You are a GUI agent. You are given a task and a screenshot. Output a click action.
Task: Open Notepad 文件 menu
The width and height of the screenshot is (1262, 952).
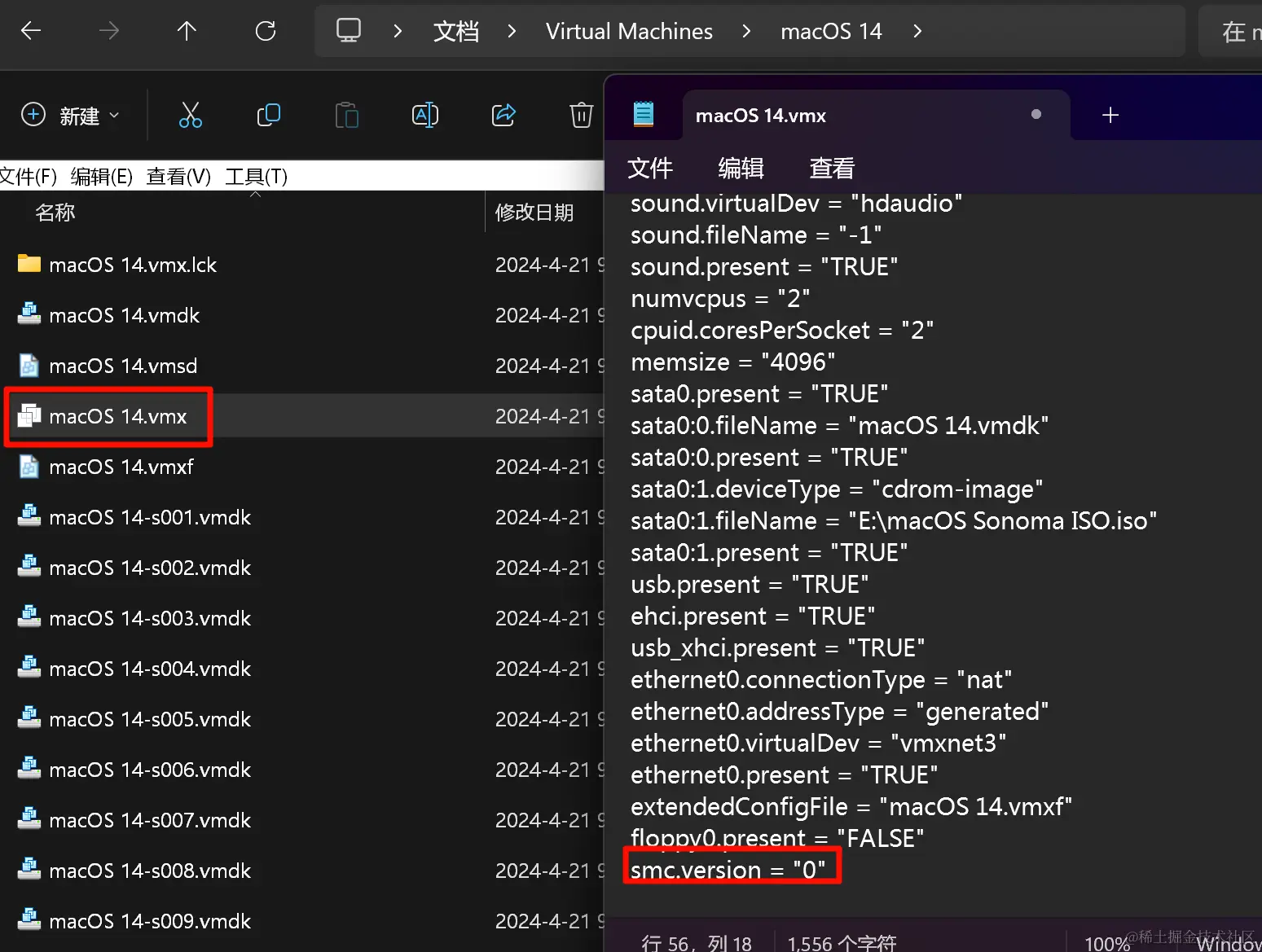pyautogui.click(x=649, y=168)
